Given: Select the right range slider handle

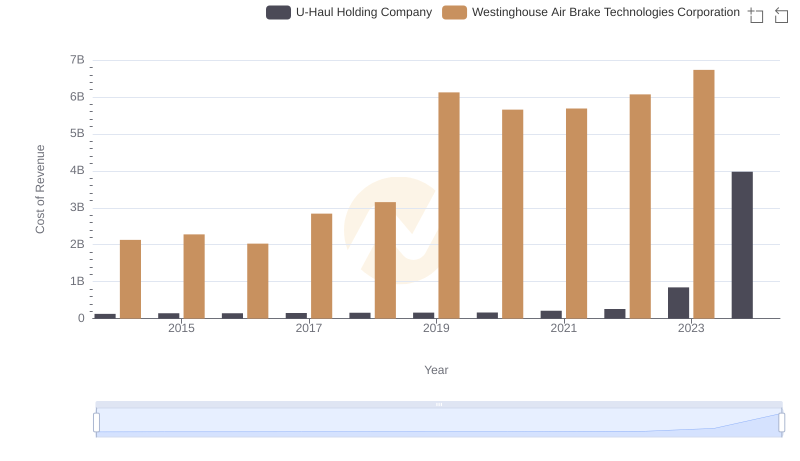Looking at the screenshot, I should coord(781,422).
